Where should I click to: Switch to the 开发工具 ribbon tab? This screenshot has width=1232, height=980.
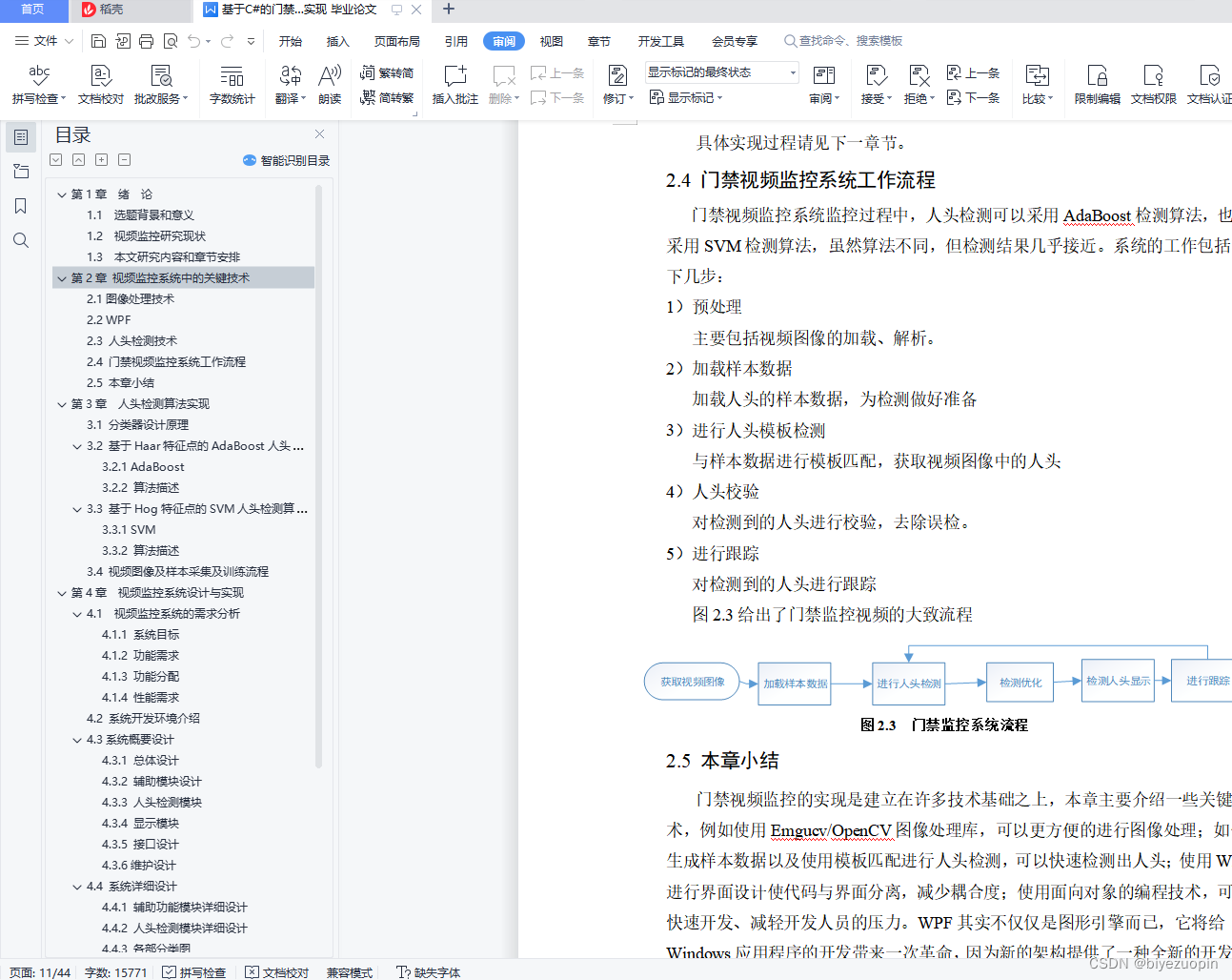pyautogui.click(x=661, y=41)
